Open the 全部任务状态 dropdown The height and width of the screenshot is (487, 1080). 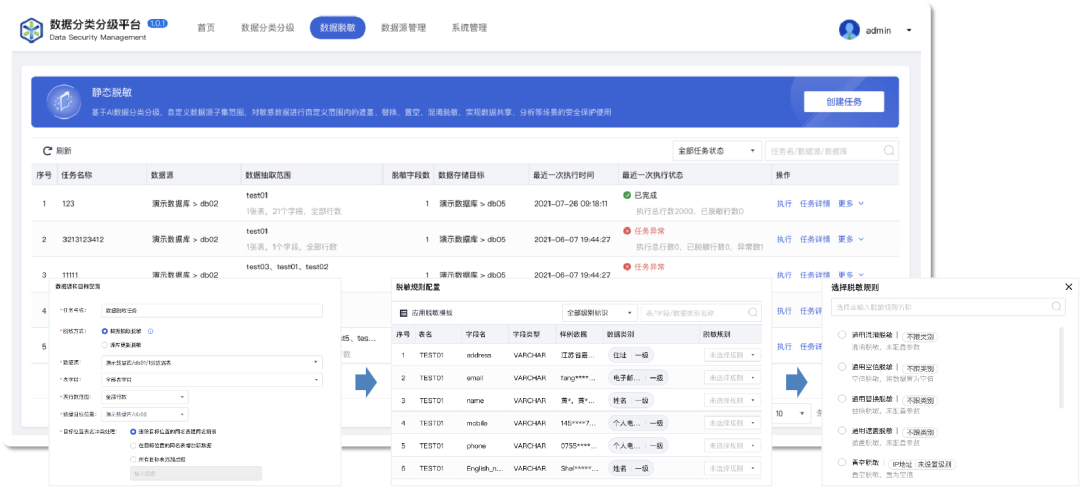[x=716, y=151]
